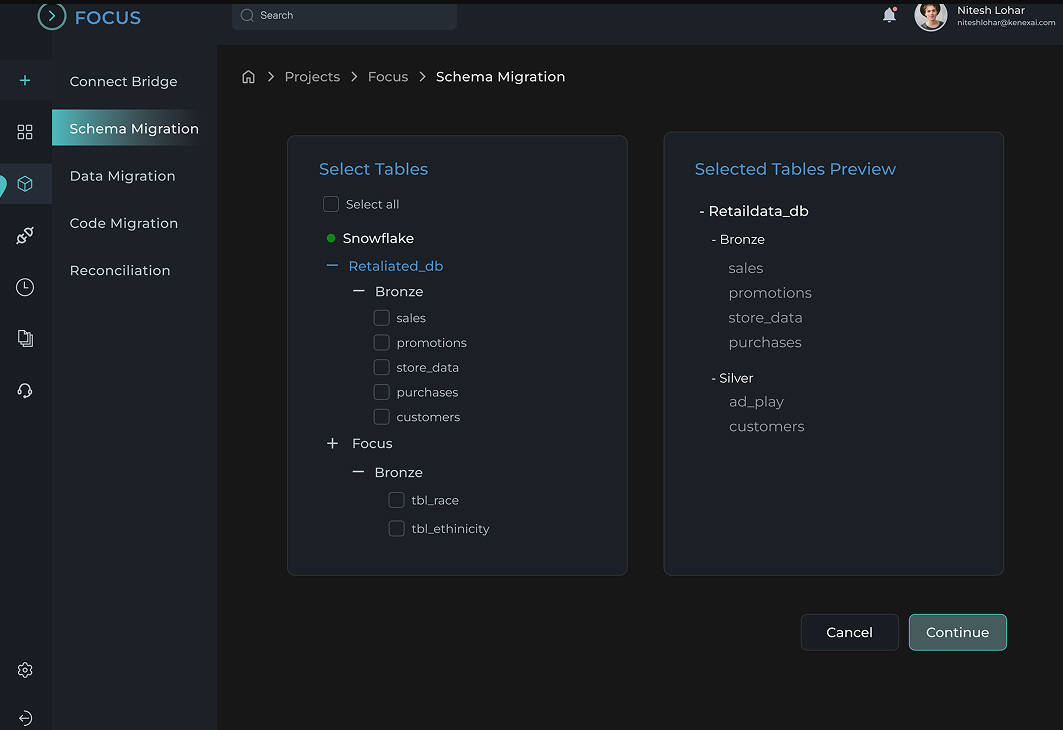
Task: Open Reconciliation menu item
Action: (120, 270)
